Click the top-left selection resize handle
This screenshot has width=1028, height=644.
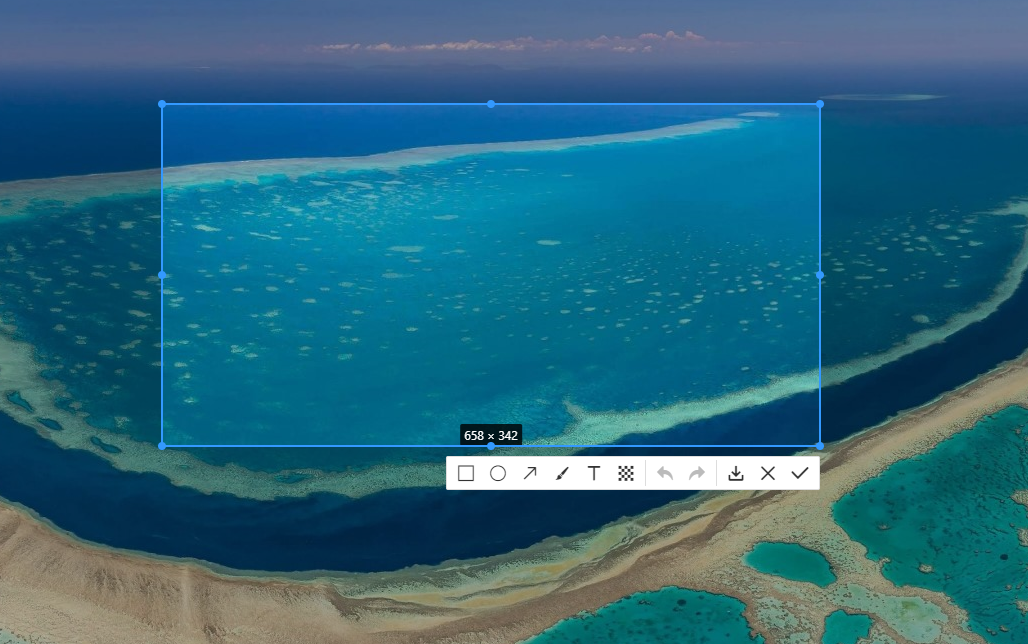pos(162,104)
